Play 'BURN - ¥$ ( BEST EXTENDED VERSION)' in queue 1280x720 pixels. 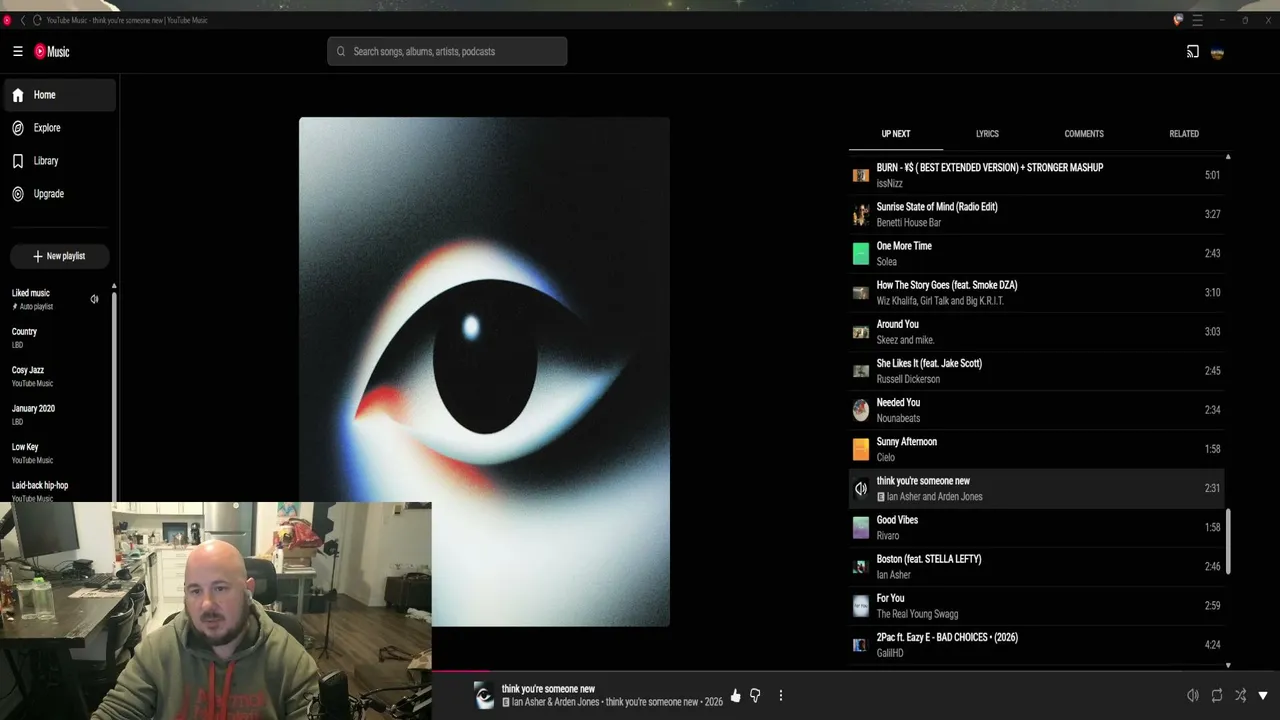point(1036,175)
